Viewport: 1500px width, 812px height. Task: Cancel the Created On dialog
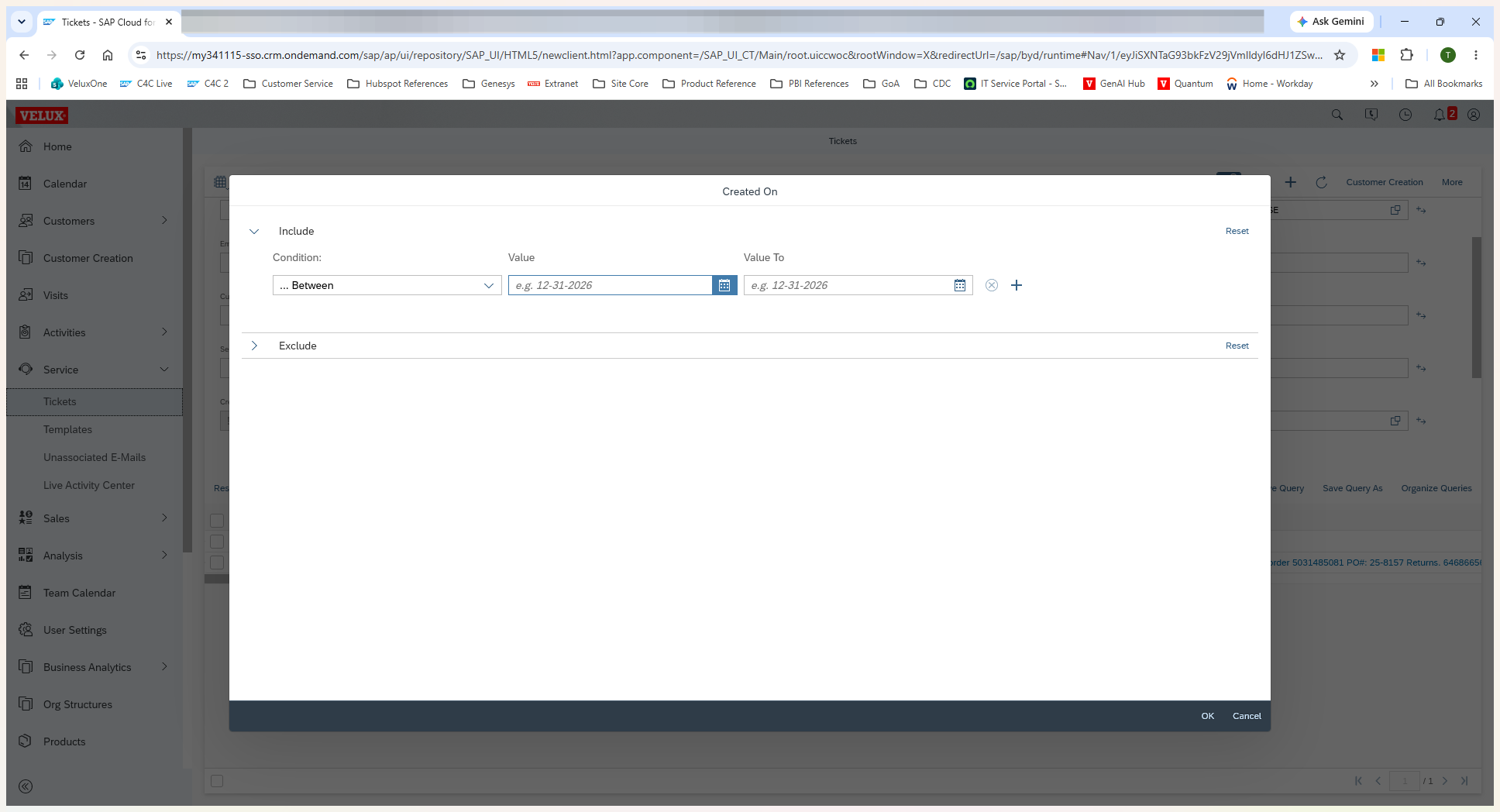pos(1247,716)
